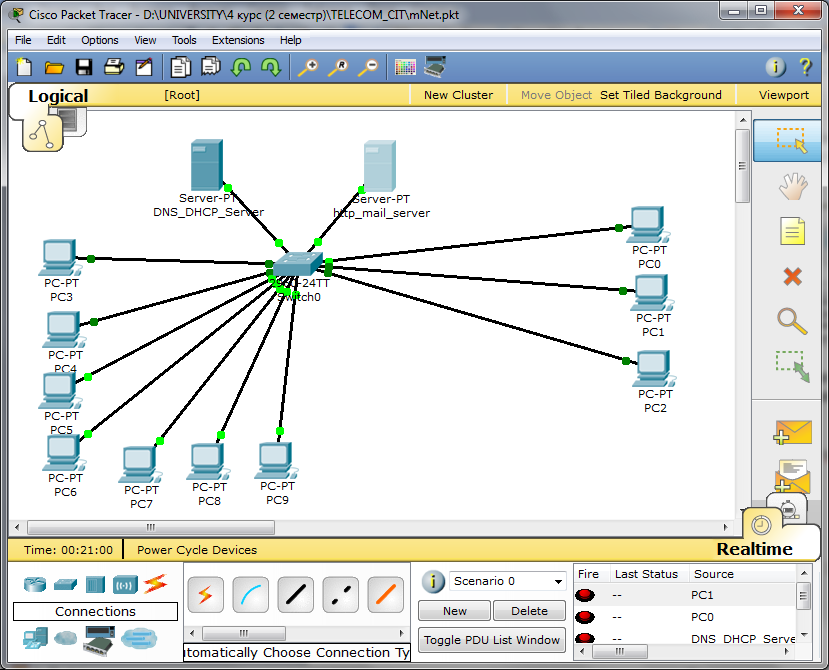Click the Redo green arrow icon
The width and height of the screenshot is (829, 670).
pyautogui.click(x=271, y=67)
